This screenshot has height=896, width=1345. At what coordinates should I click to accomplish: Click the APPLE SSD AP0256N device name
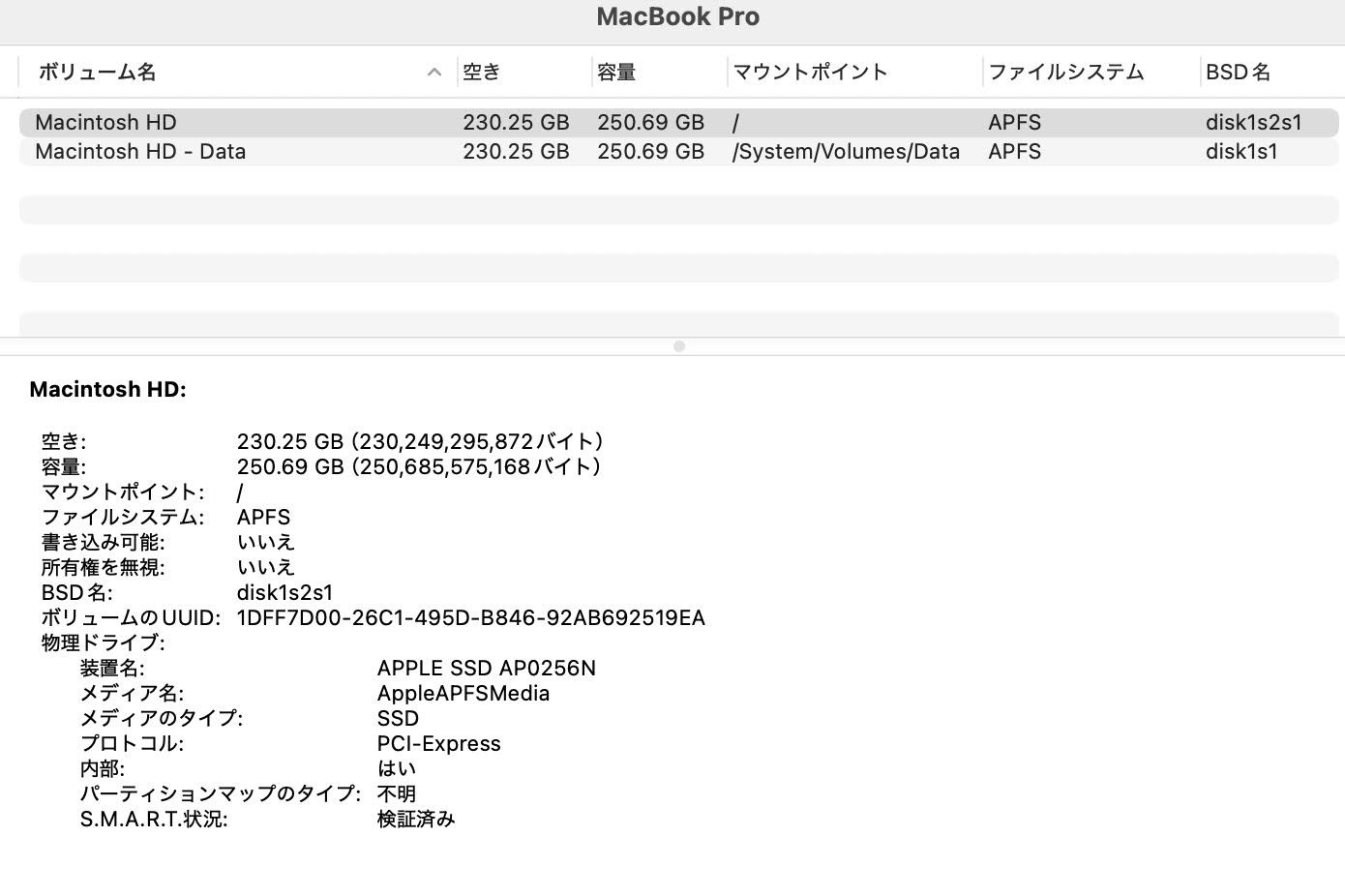[487, 668]
